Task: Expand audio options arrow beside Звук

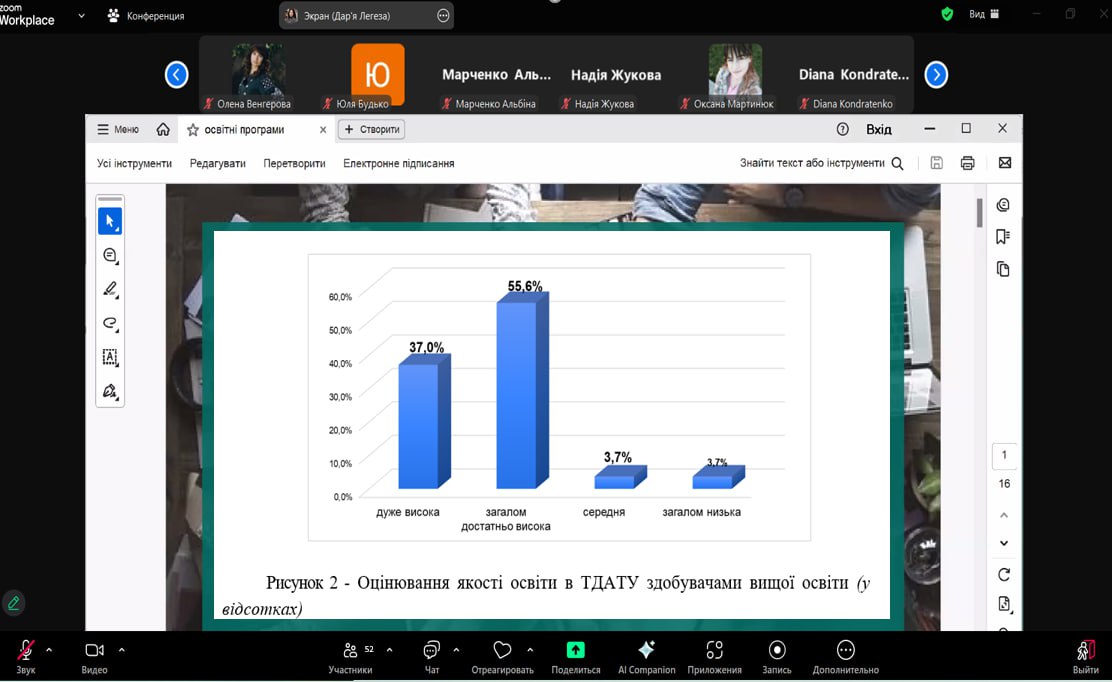Action: (49, 649)
